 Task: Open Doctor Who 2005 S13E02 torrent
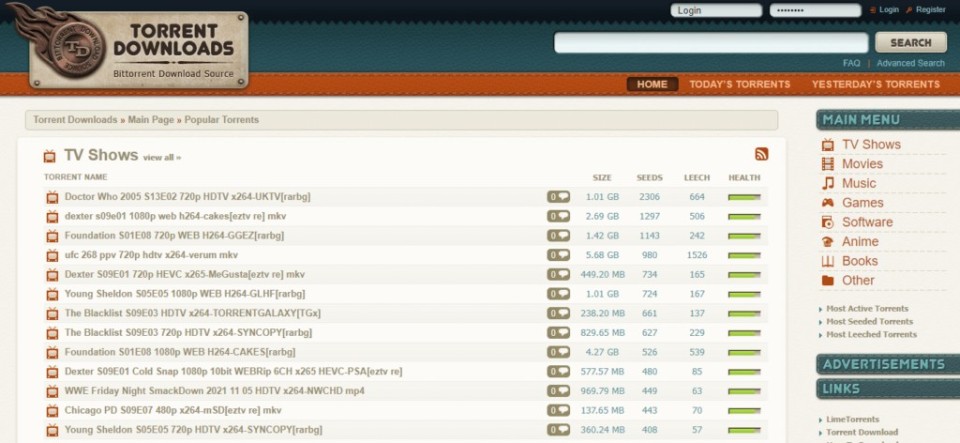point(187,197)
